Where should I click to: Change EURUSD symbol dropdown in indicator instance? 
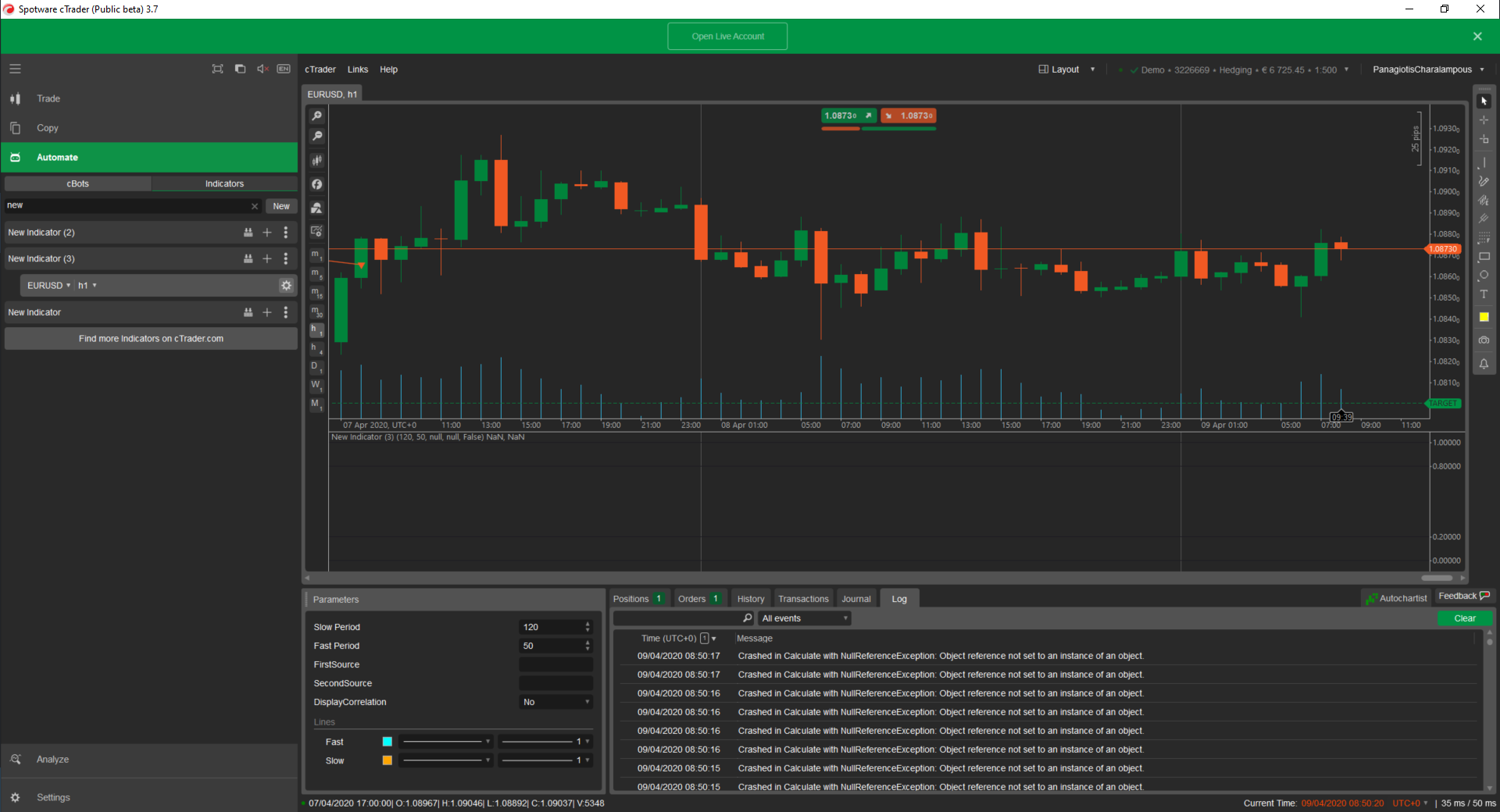pos(48,286)
